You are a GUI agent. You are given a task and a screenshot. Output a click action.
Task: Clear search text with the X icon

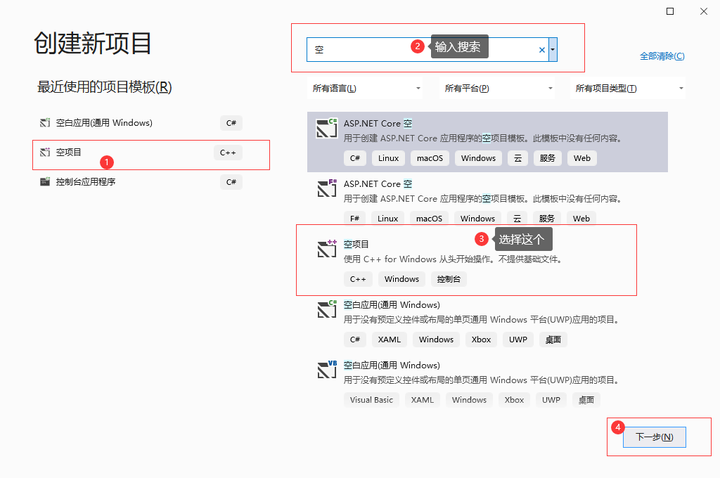pyautogui.click(x=542, y=50)
